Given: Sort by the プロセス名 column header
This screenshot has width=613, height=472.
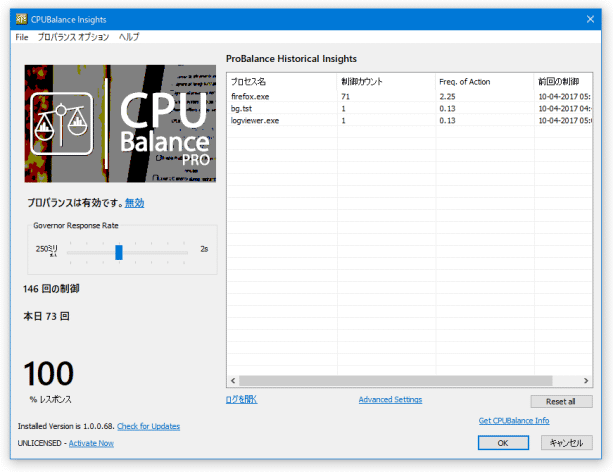Looking at the screenshot, I should [282, 82].
